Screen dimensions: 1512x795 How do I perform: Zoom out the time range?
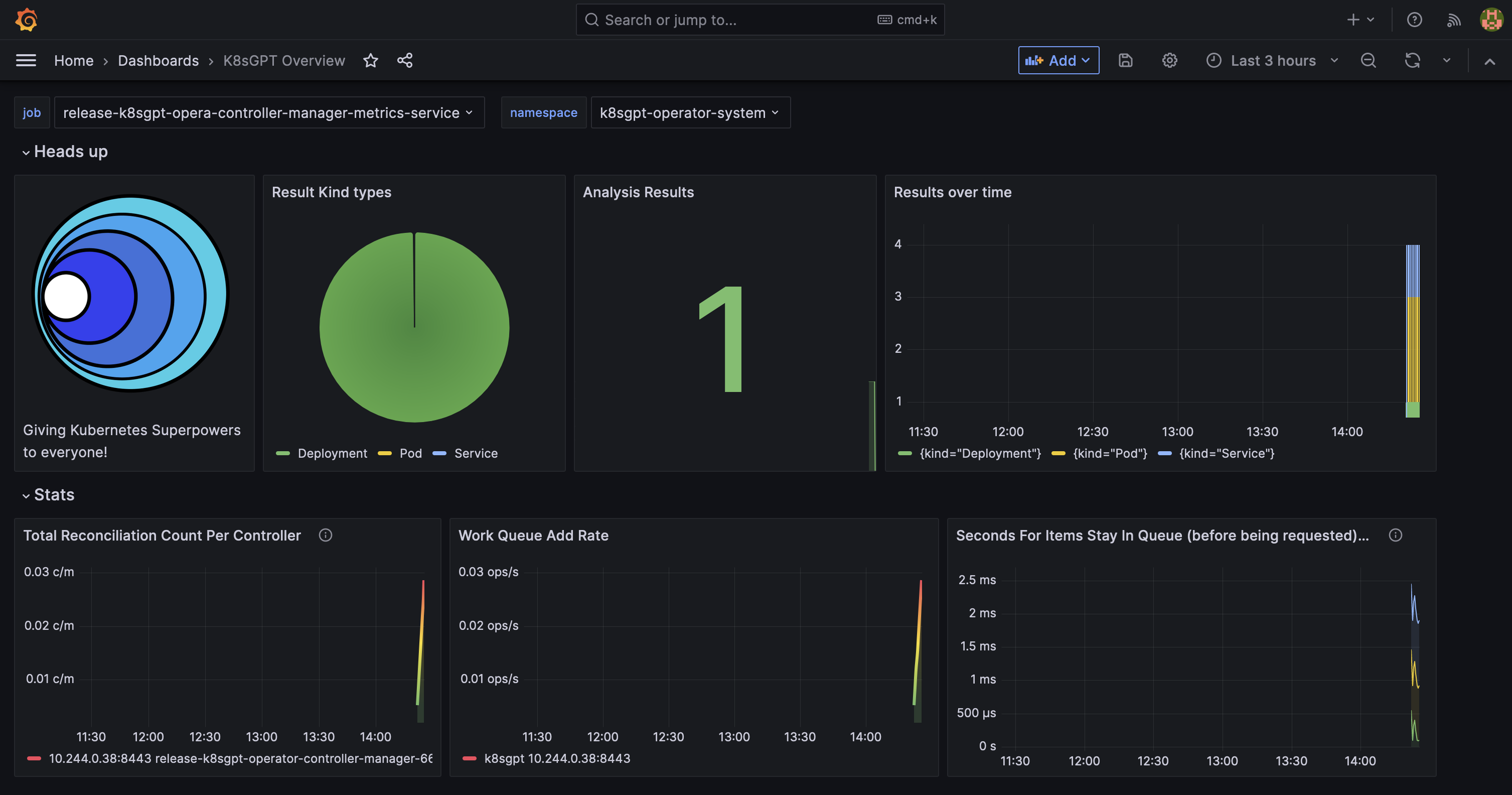click(x=1368, y=60)
